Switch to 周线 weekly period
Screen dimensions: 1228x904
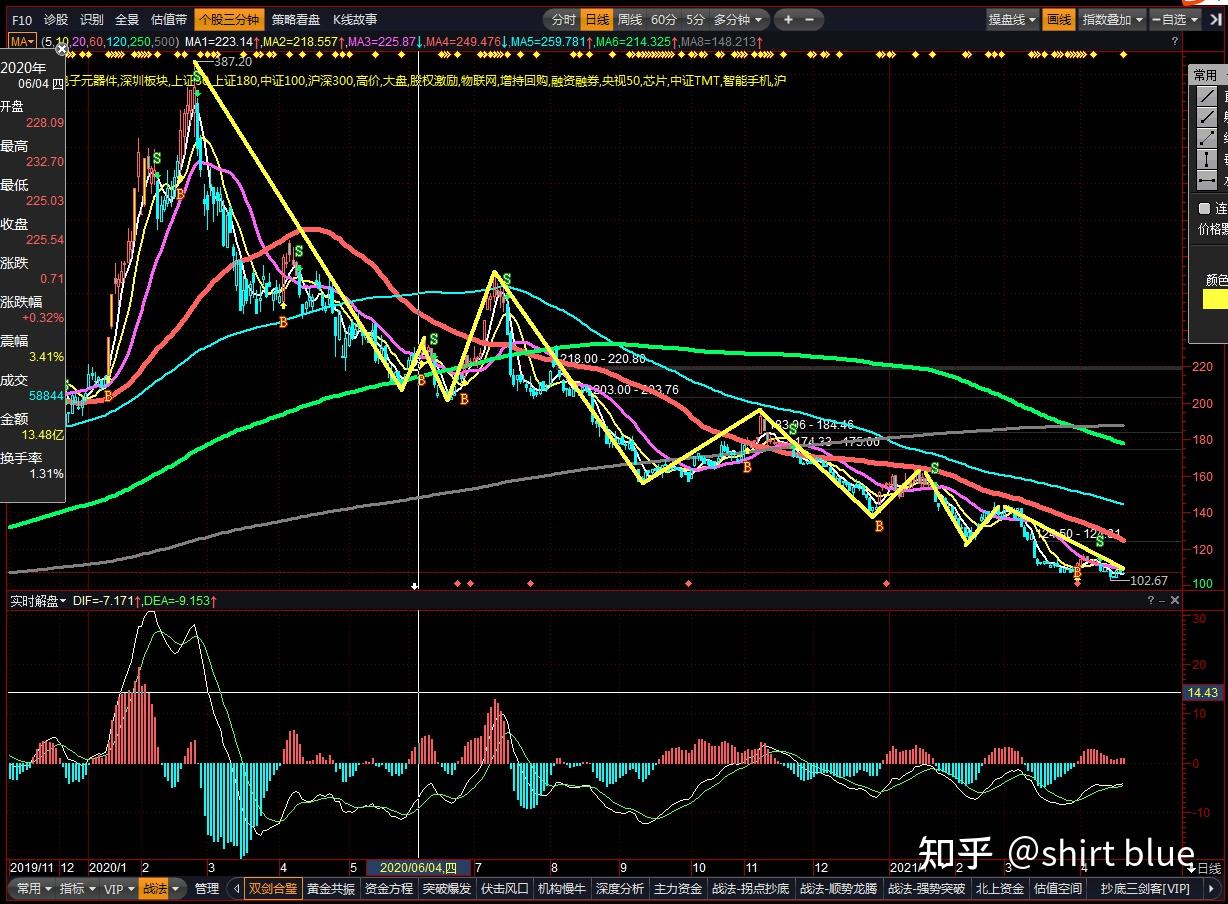630,19
